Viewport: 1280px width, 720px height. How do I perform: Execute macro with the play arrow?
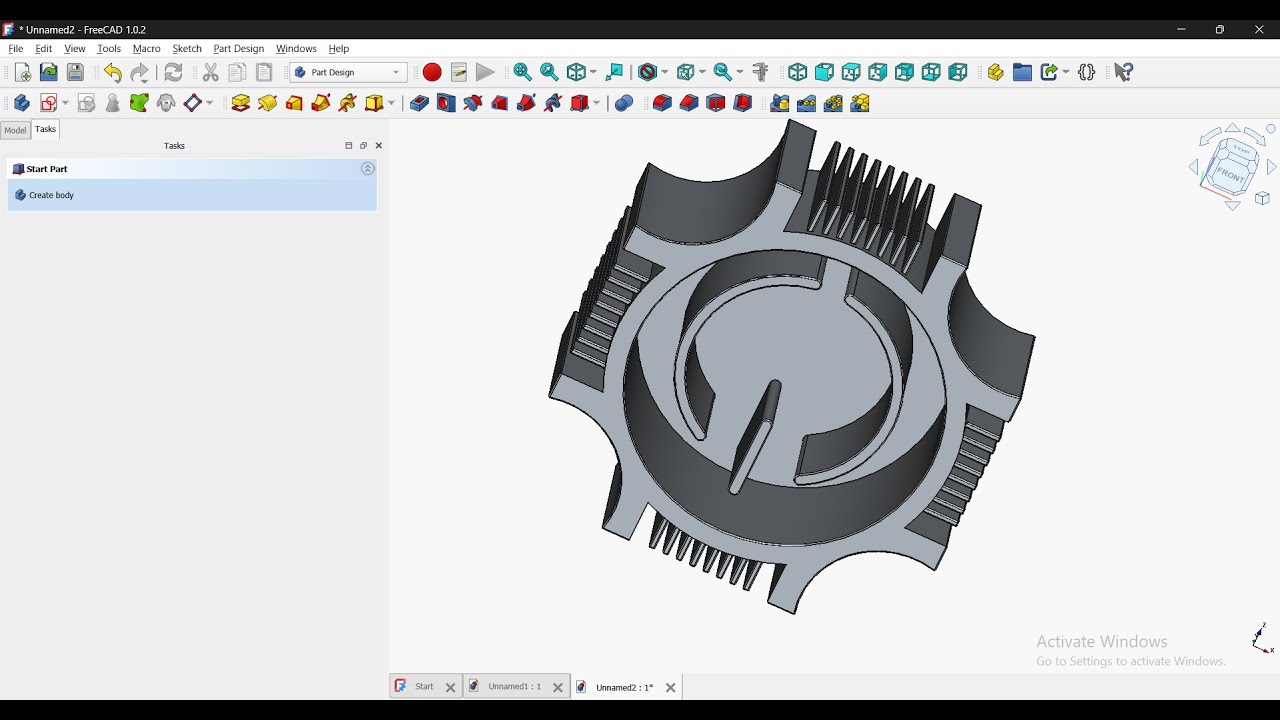coord(486,73)
